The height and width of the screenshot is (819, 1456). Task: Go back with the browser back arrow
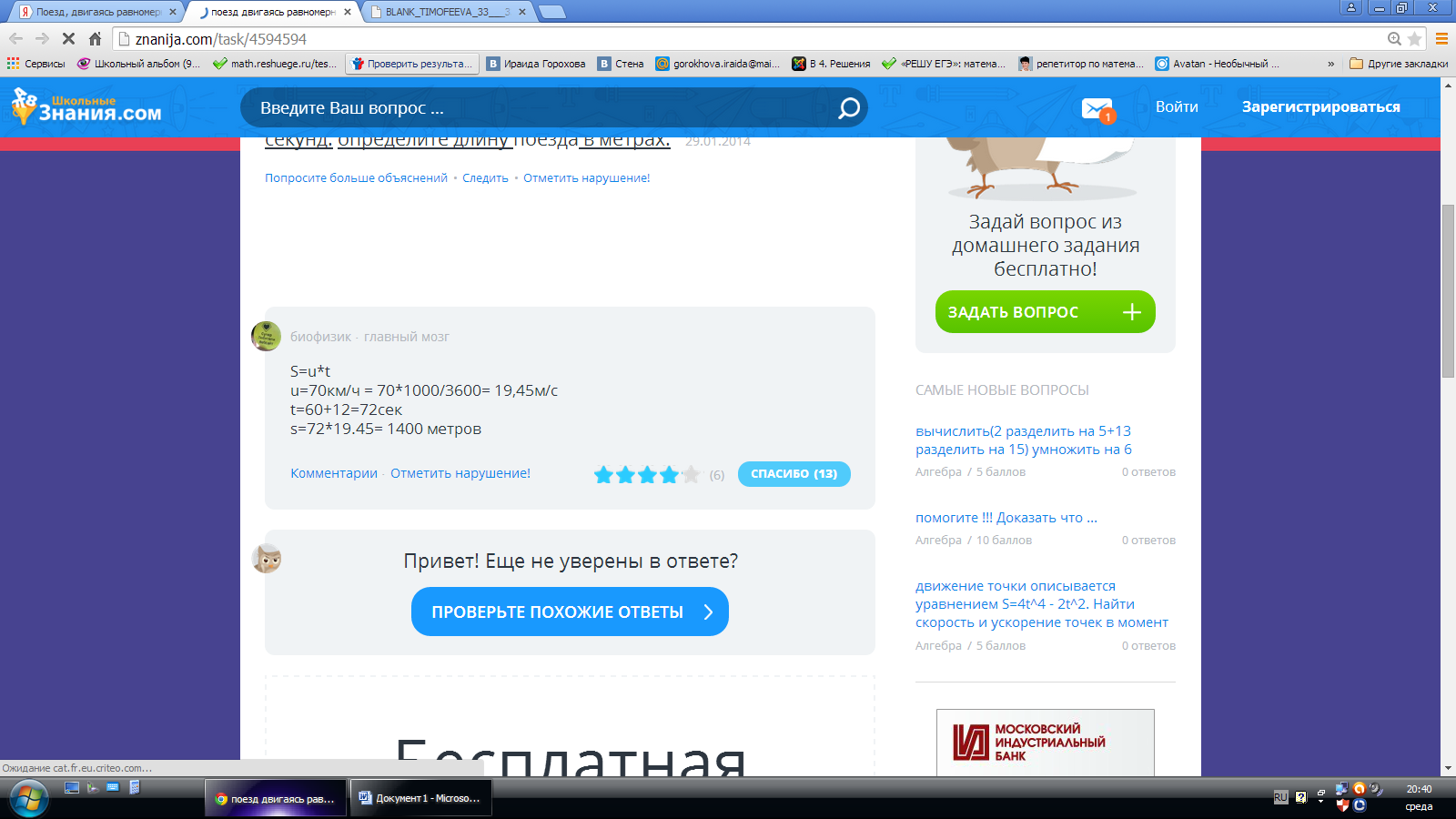point(15,39)
